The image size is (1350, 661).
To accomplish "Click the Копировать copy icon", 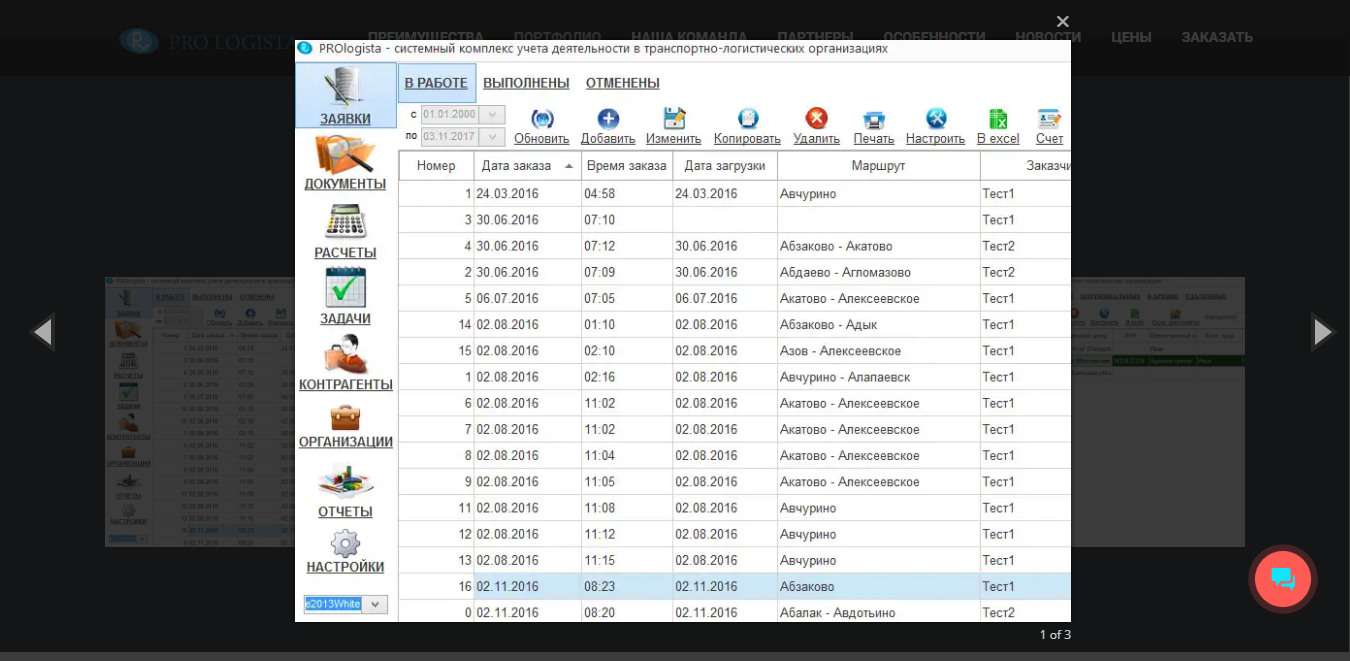I will click(747, 119).
